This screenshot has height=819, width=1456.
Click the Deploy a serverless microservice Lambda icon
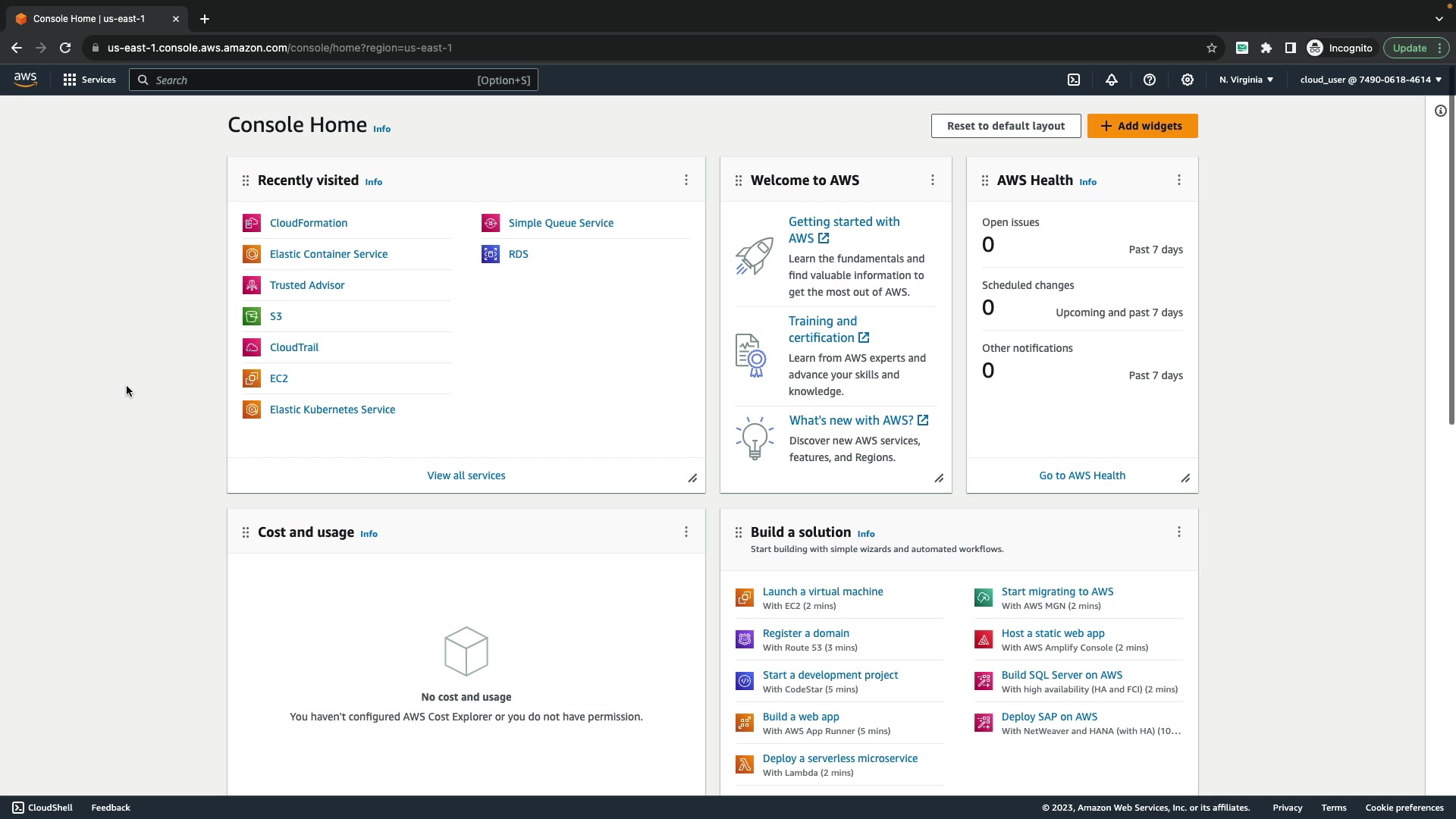(x=745, y=764)
